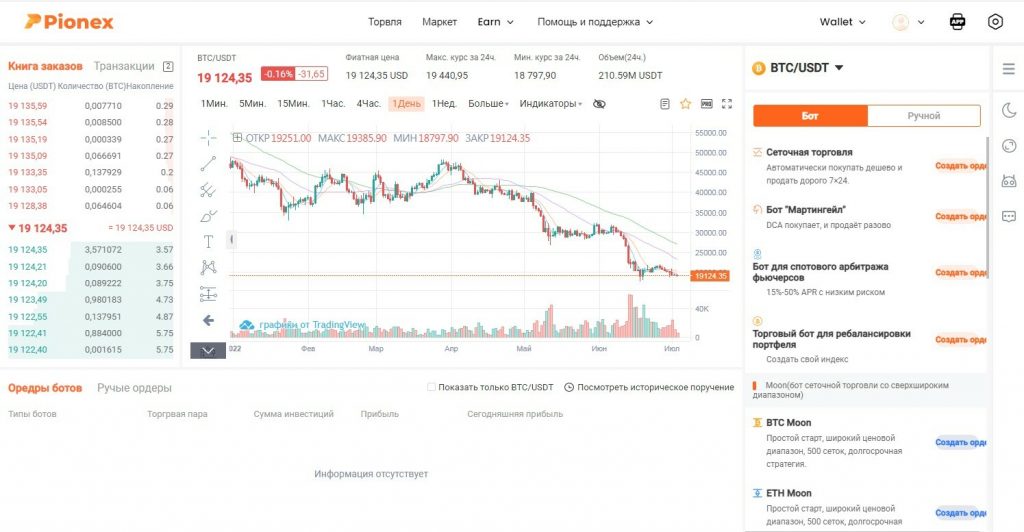Open fullscreen chart mode
The height and width of the screenshot is (532, 1024).
point(727,103)
